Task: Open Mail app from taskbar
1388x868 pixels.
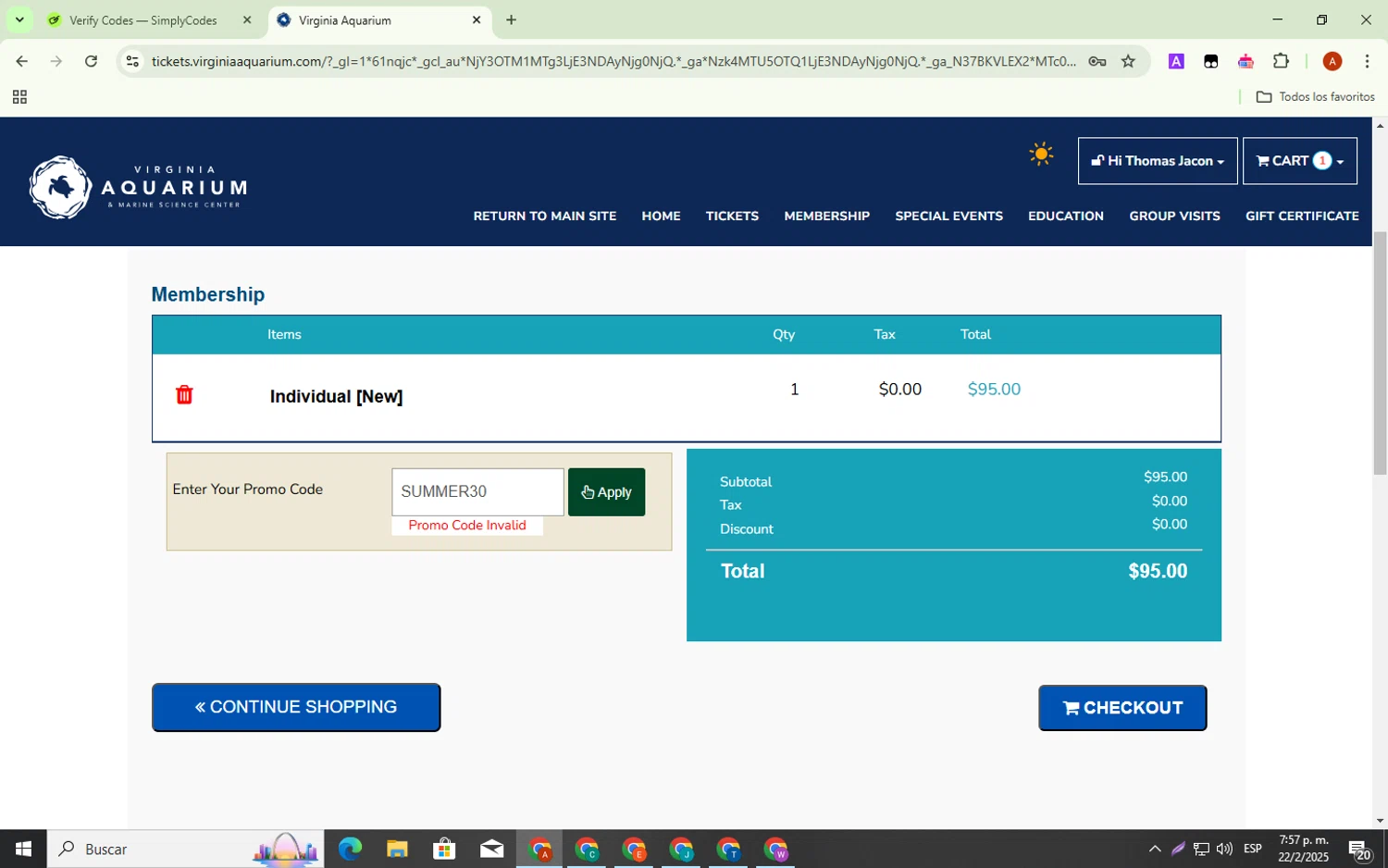Action: (491, 849)
